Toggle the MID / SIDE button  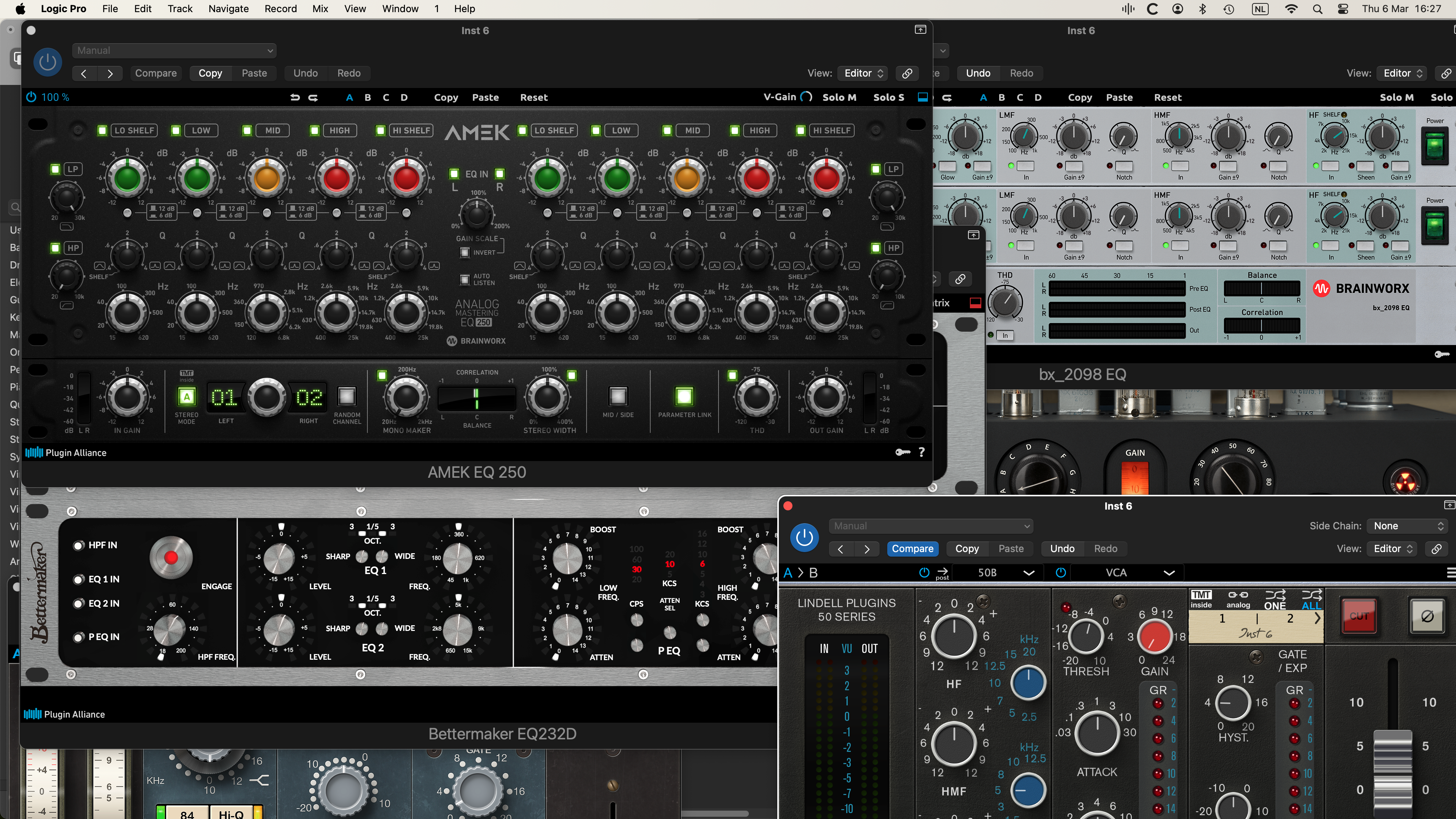click(x=618, y=396)
